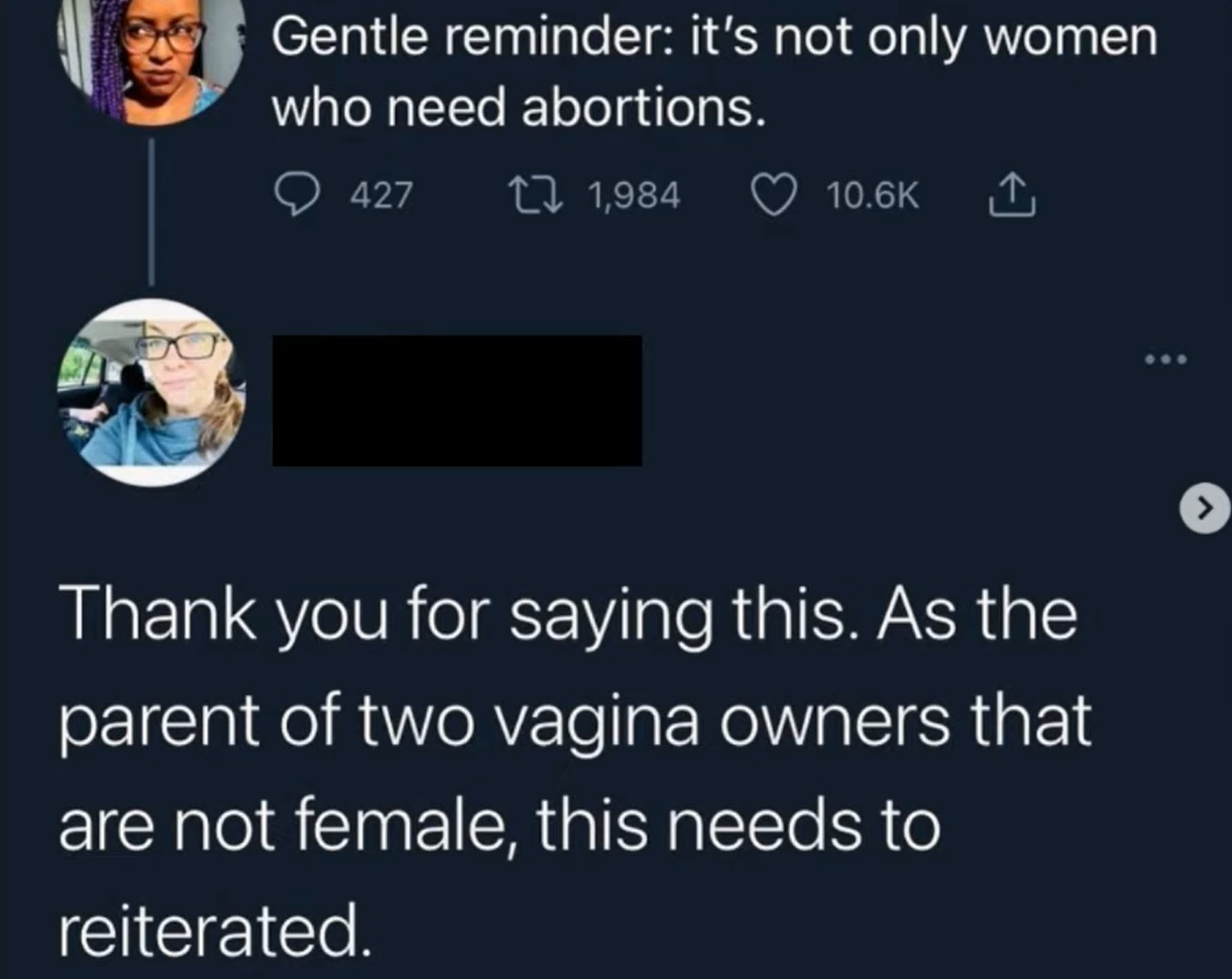Click the 1,984 retweets count
The height and width of the screenshot is (979, 1232).
point(634,196)
